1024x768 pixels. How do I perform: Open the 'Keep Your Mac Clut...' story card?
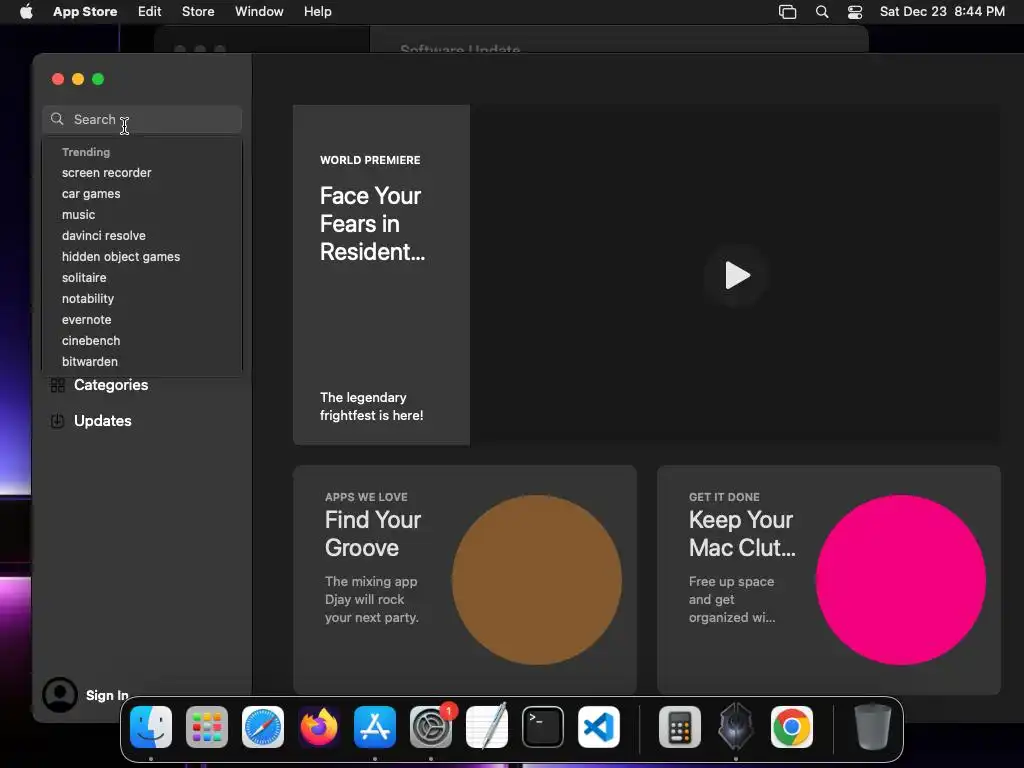(829, 579)
